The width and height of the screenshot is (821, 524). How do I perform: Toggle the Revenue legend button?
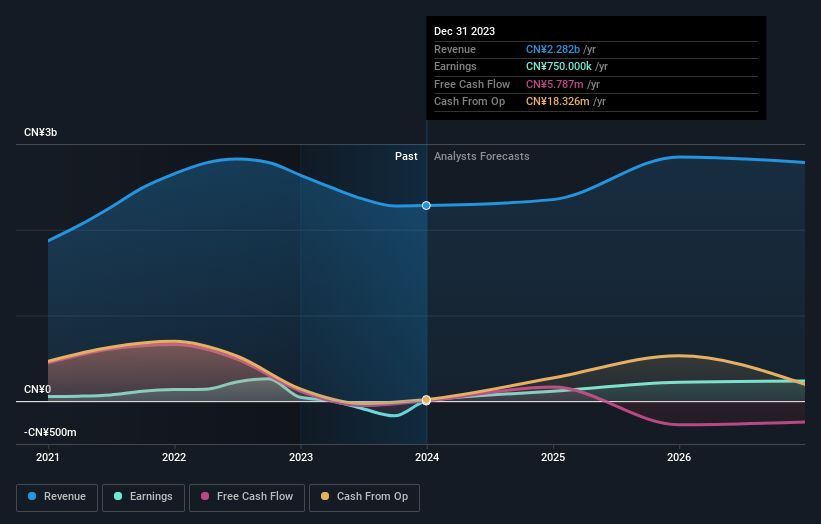(x=57, y=497)
